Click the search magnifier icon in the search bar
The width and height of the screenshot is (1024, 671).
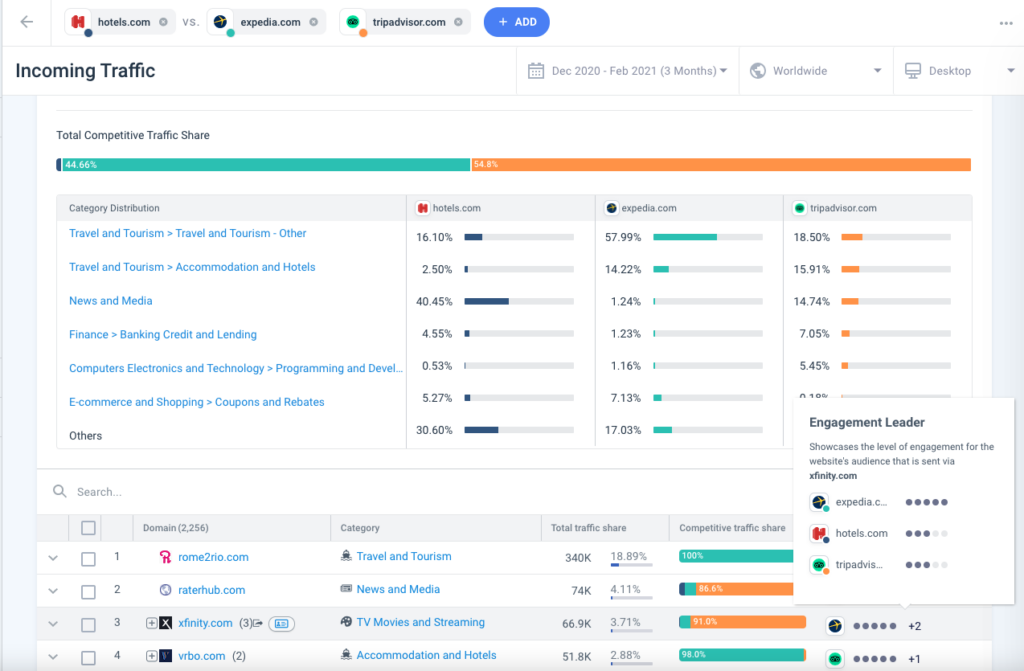(61, 491)
